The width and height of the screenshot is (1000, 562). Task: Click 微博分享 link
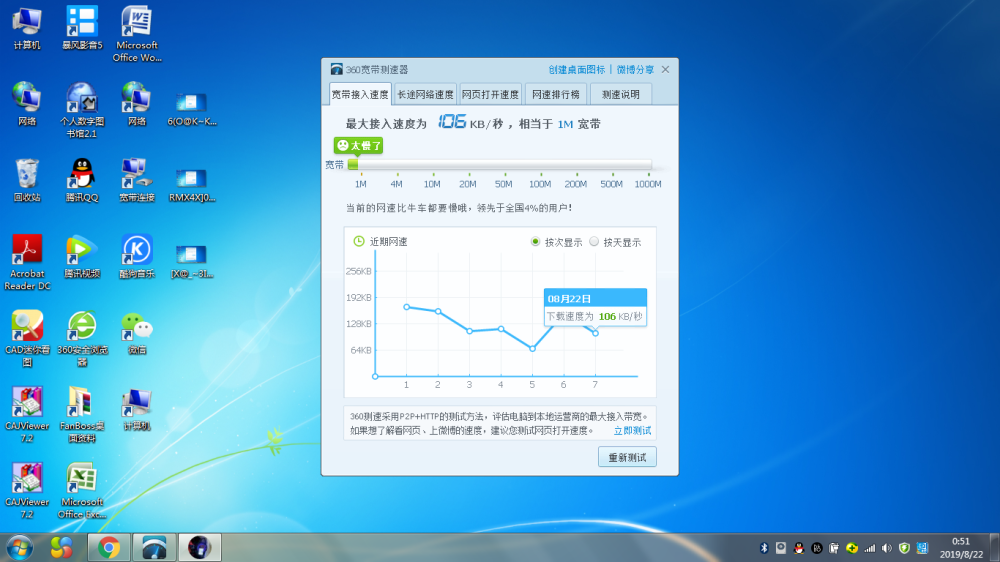tap(635, 70)
